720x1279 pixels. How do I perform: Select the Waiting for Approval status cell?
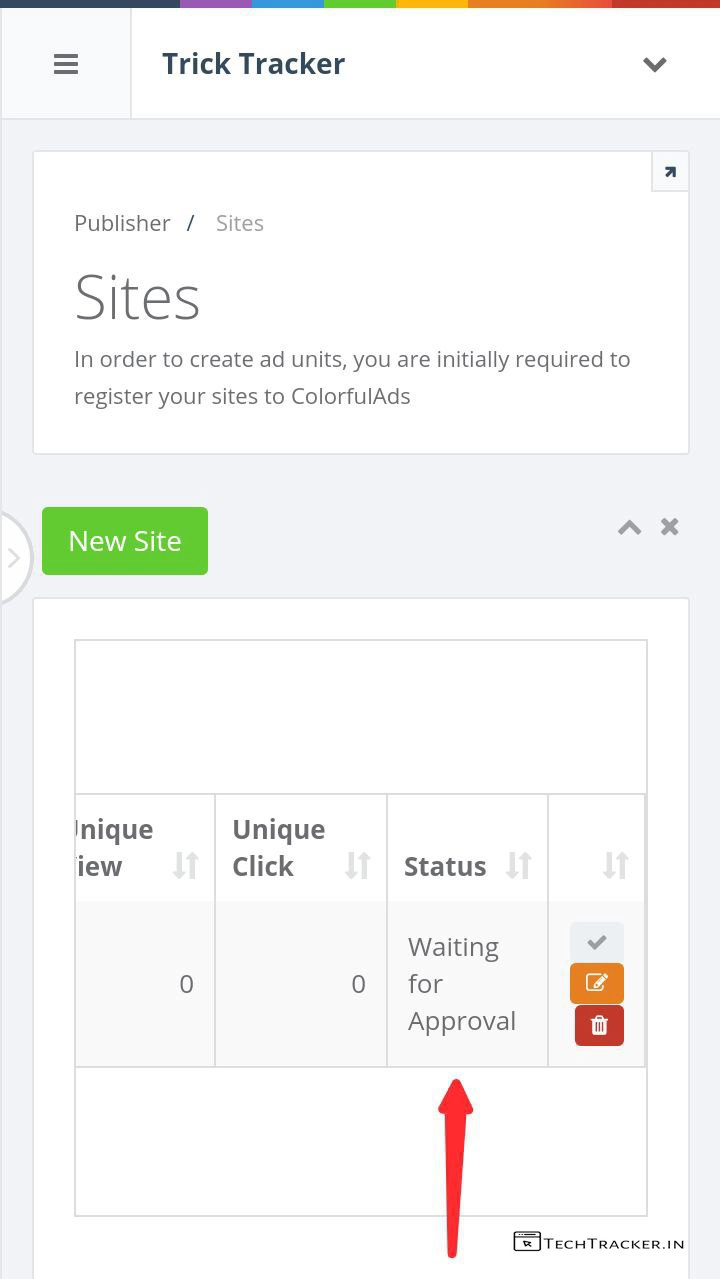click(x=462, y=984)
